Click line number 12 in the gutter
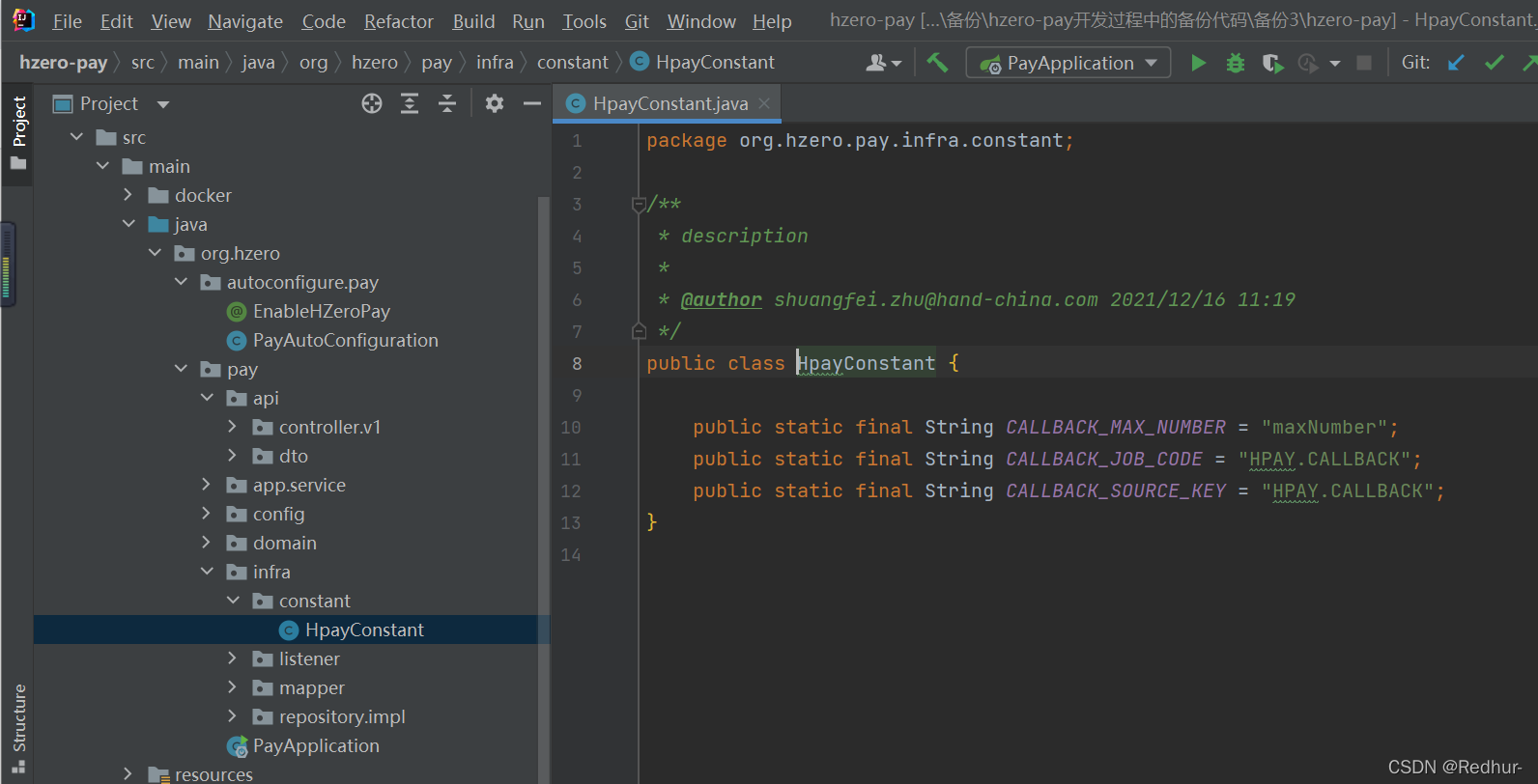The width and height of the screenshot is (1538, 784). (571, 491)
